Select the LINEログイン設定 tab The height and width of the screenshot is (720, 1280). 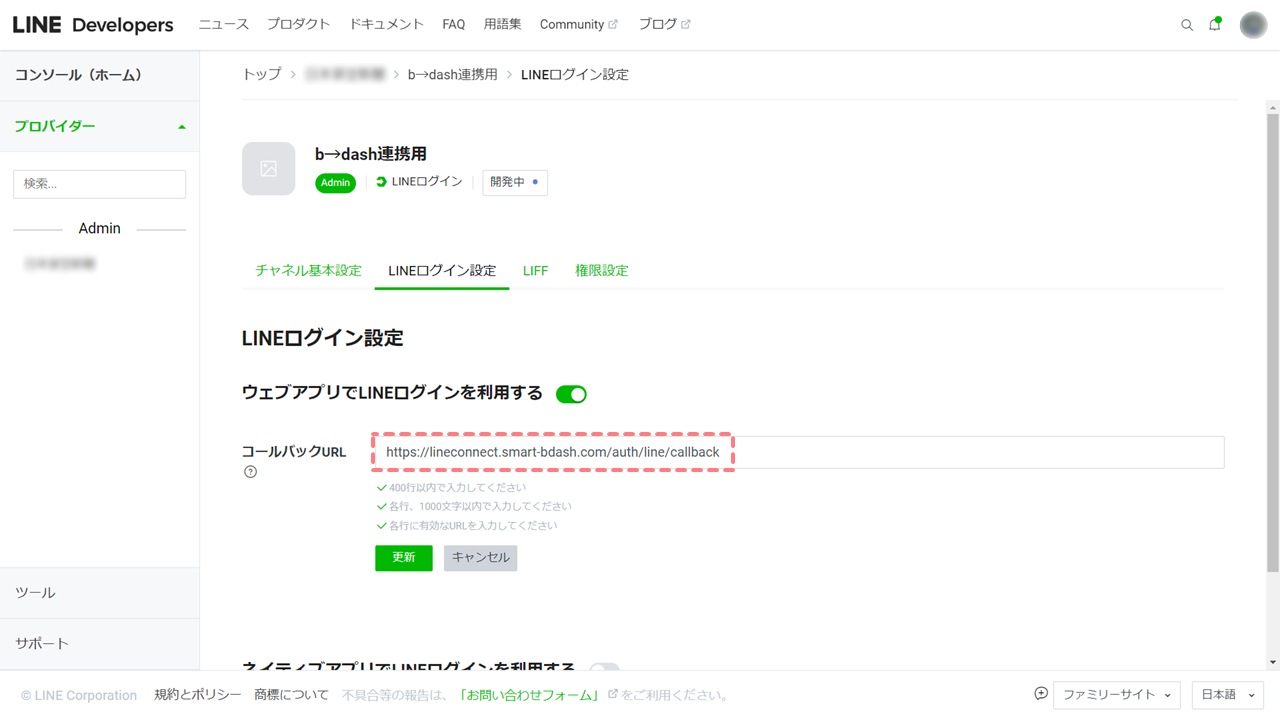pyautogui.click(x=442, y=271)
